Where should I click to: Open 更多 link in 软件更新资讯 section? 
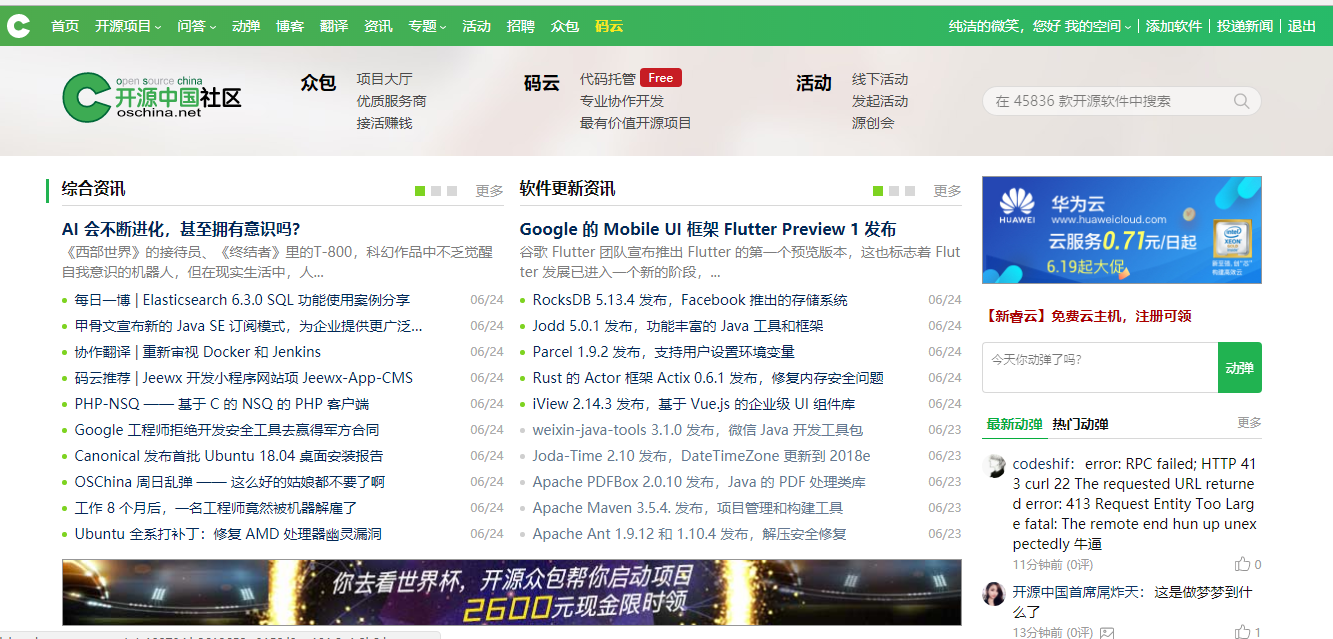point(947,191)
